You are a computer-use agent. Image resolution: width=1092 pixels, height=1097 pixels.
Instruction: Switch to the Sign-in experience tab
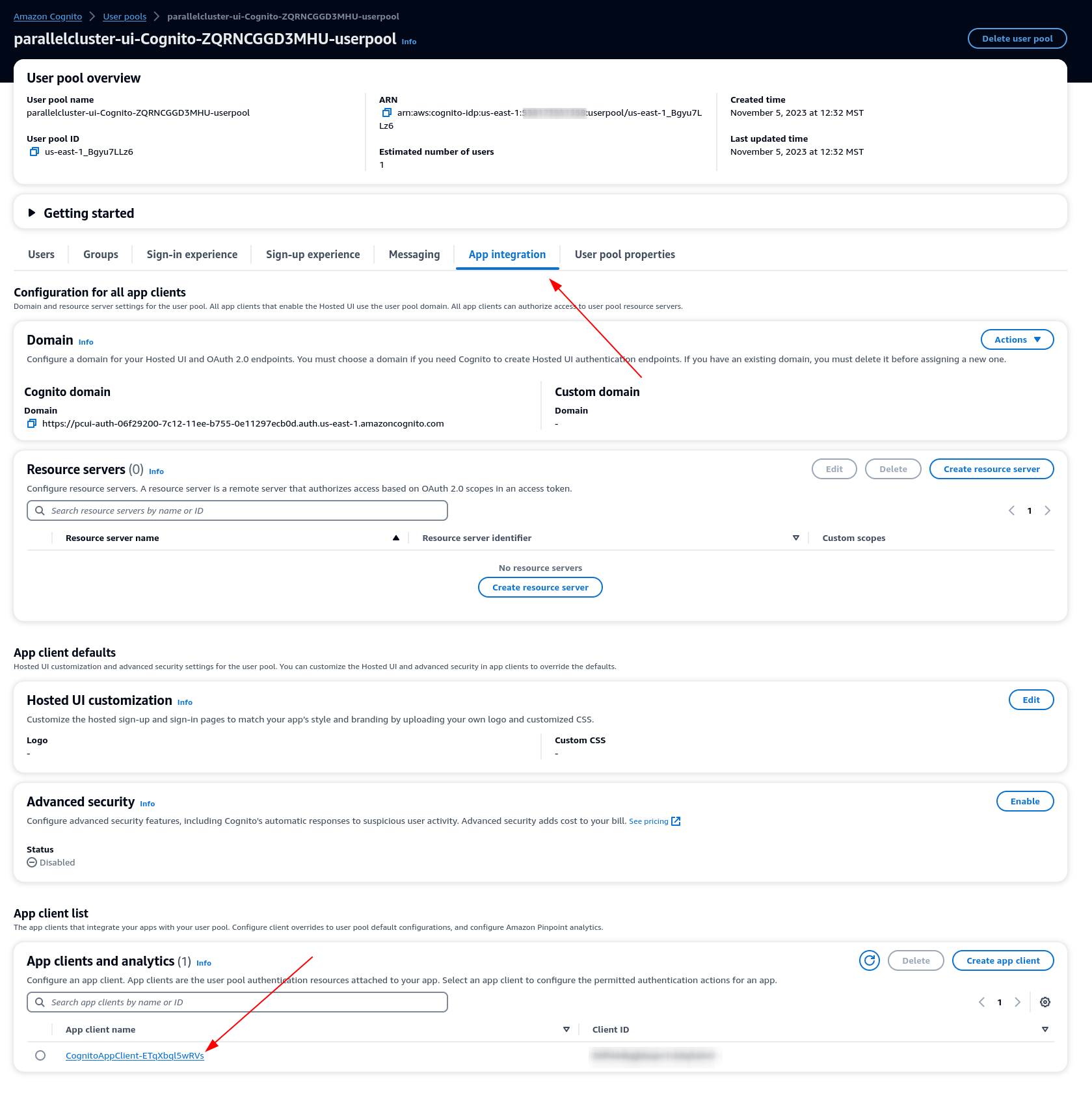[x=192, y=254]
